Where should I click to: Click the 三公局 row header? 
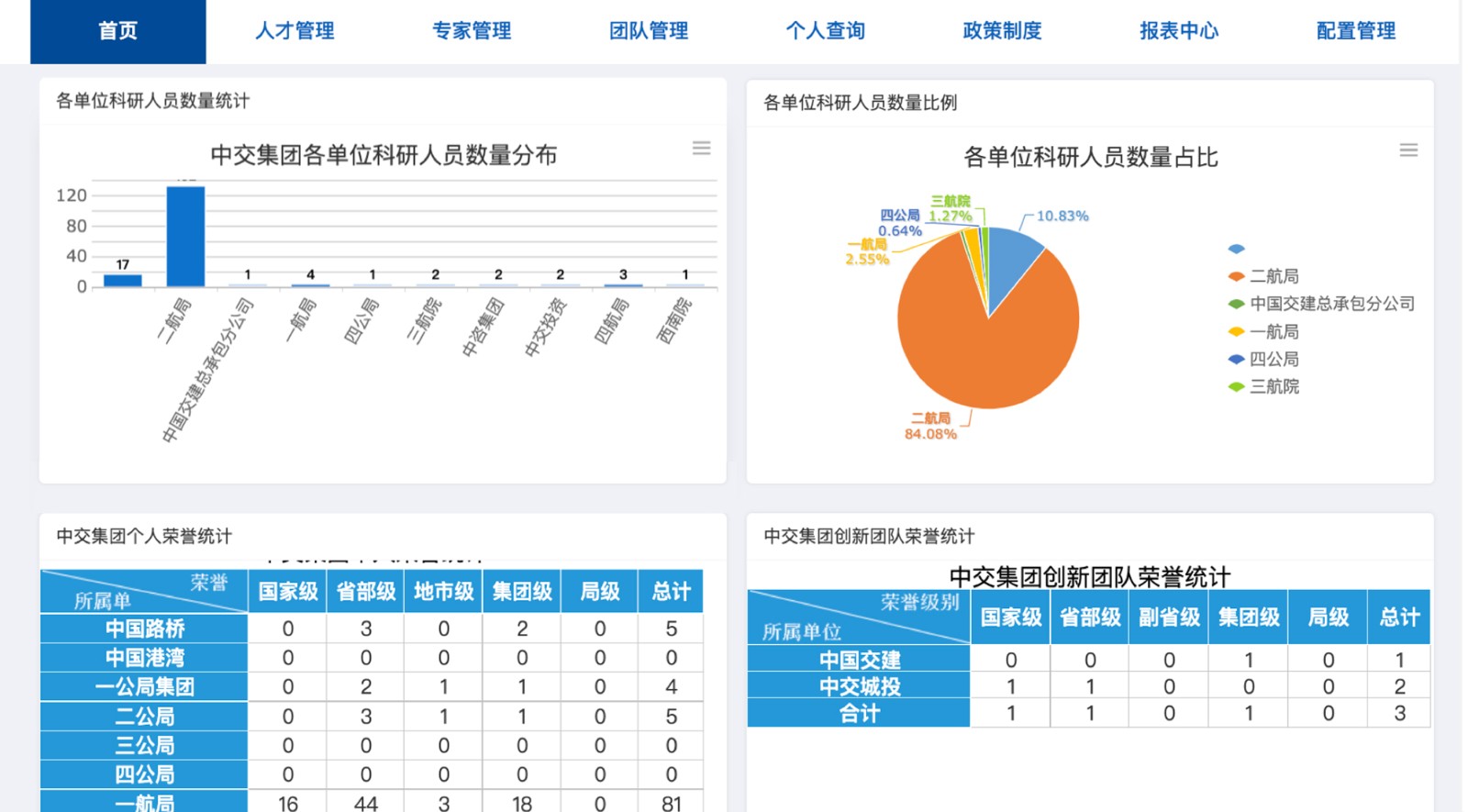click(144, 745)
